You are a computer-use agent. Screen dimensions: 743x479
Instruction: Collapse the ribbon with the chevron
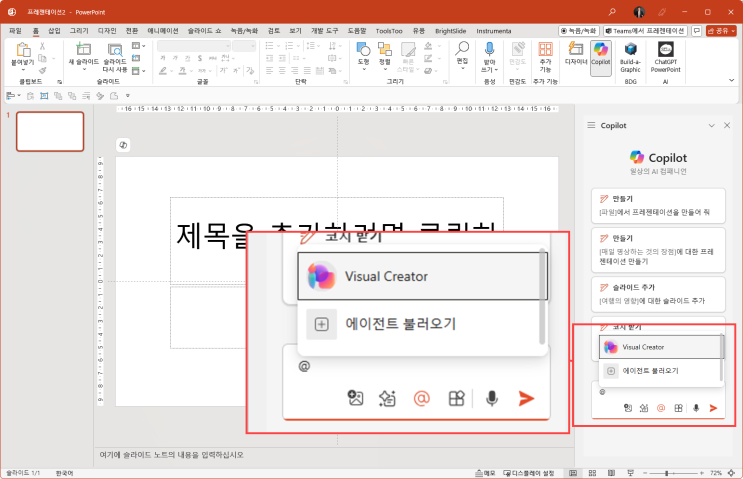[732, 81]
